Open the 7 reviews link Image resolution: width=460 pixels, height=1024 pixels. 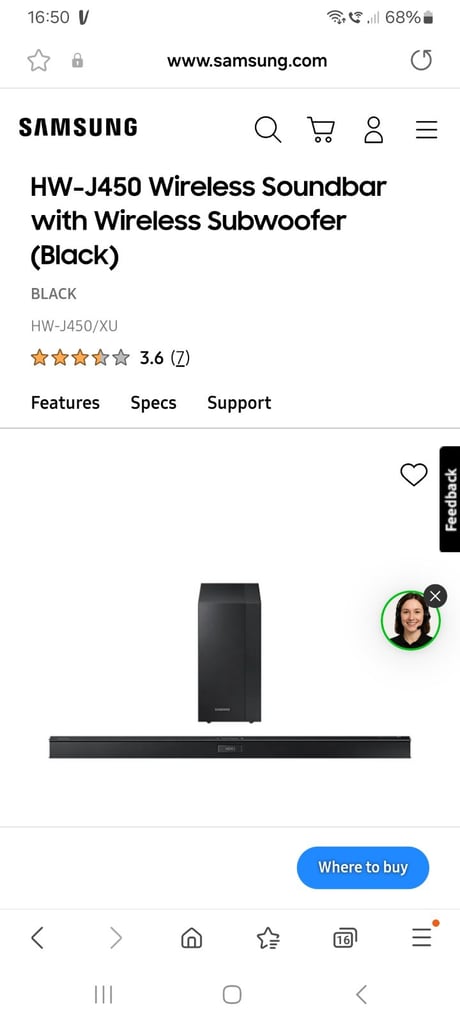click(x=180, y=358)
